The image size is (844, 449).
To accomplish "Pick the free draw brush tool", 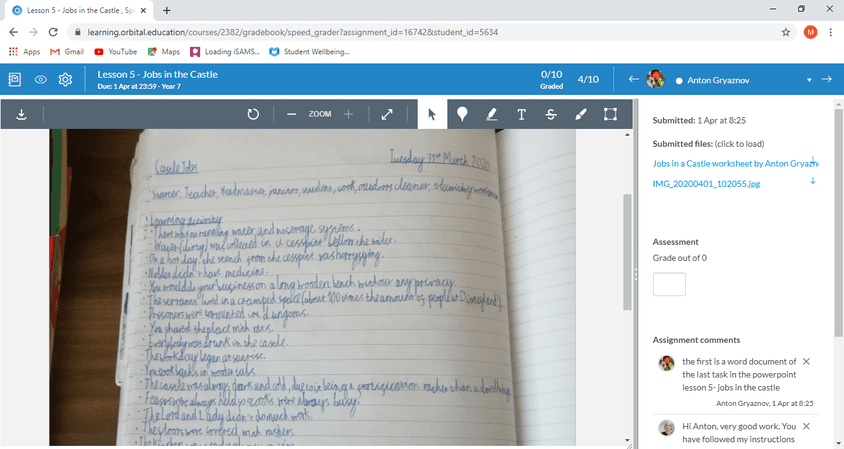I will tap(581, 114).
